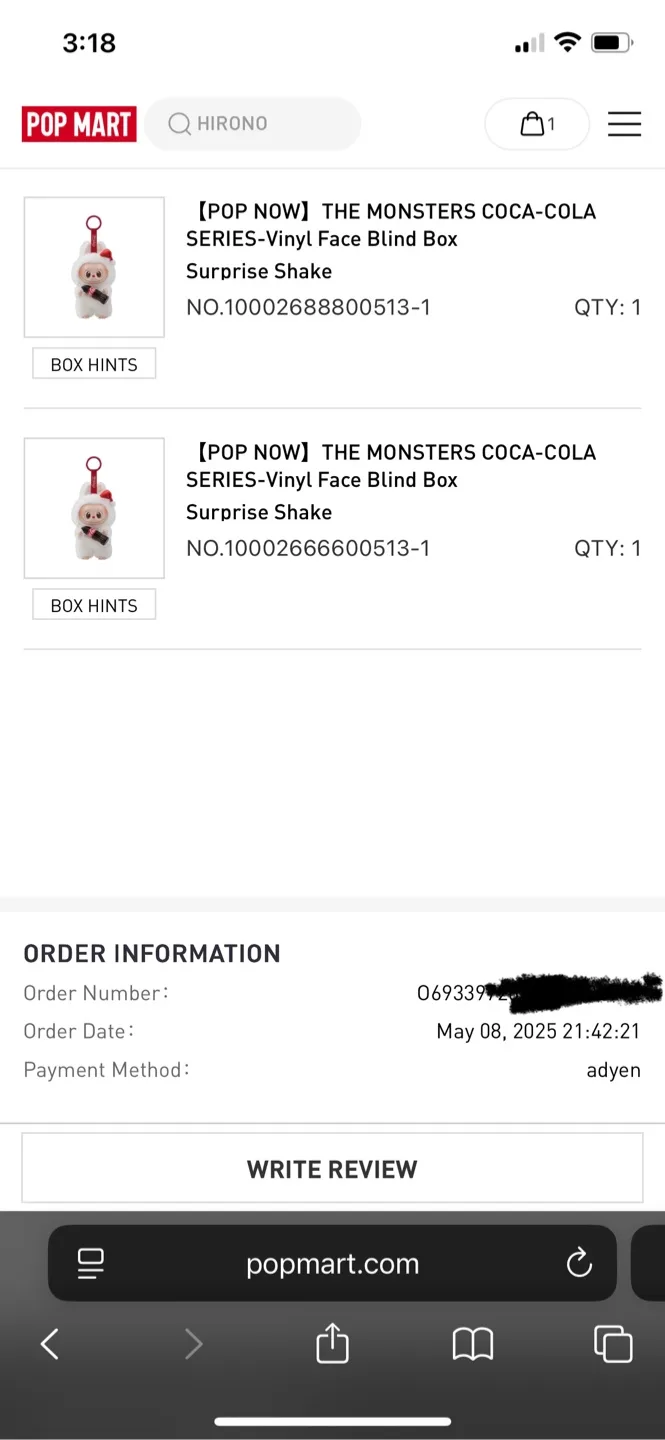Screen dimensions: 665x1440
Task: Open the first COCA-COLA product title link
Action: tap(390, 225)
